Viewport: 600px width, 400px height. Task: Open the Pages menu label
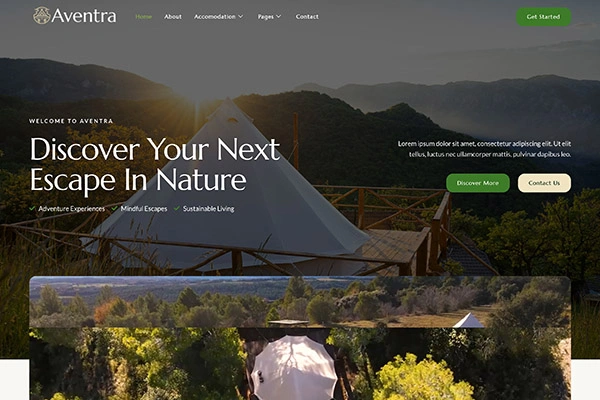tap(266, 16)
